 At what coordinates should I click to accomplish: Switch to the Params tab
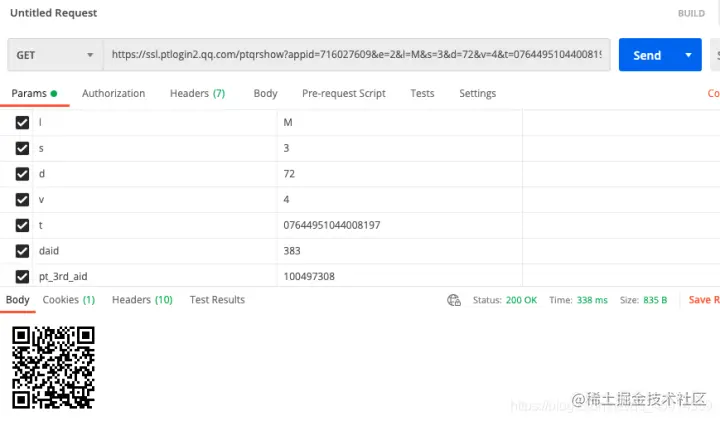point(34,94)
